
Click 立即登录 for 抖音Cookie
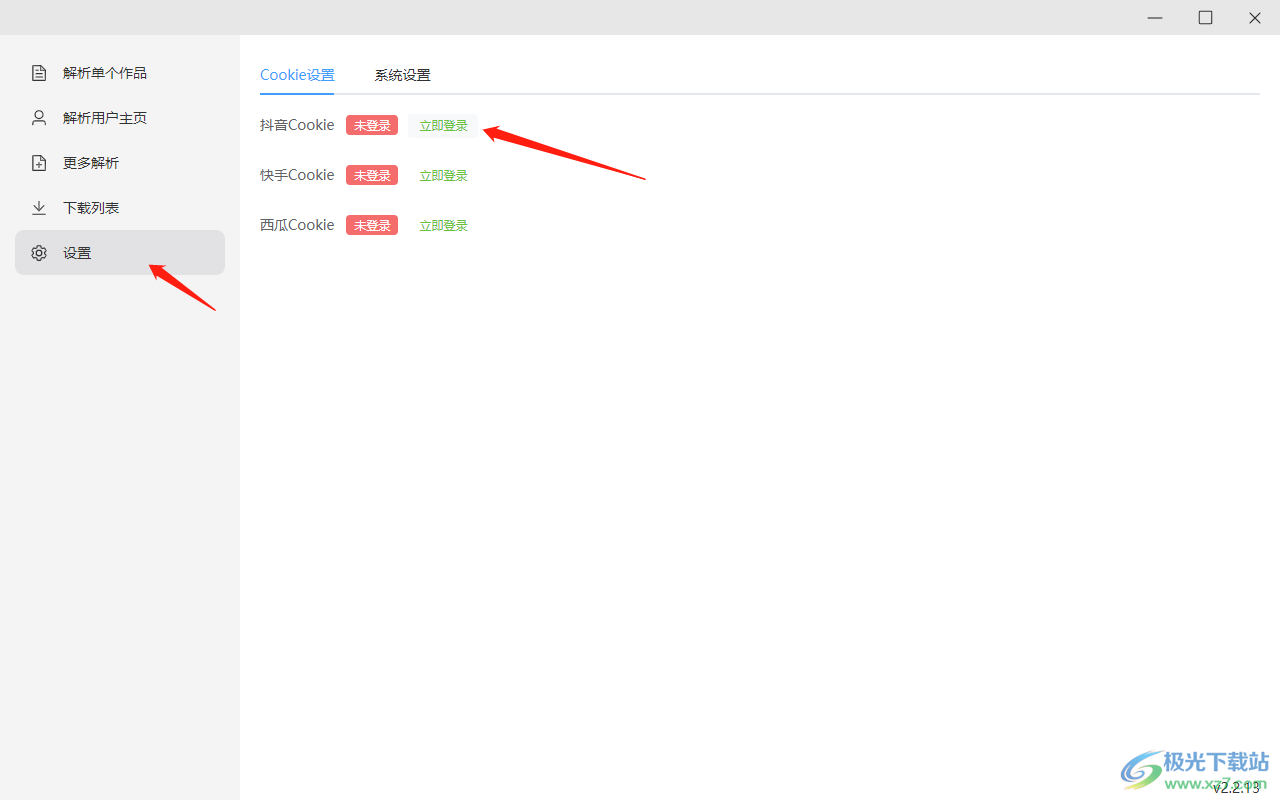443,126
